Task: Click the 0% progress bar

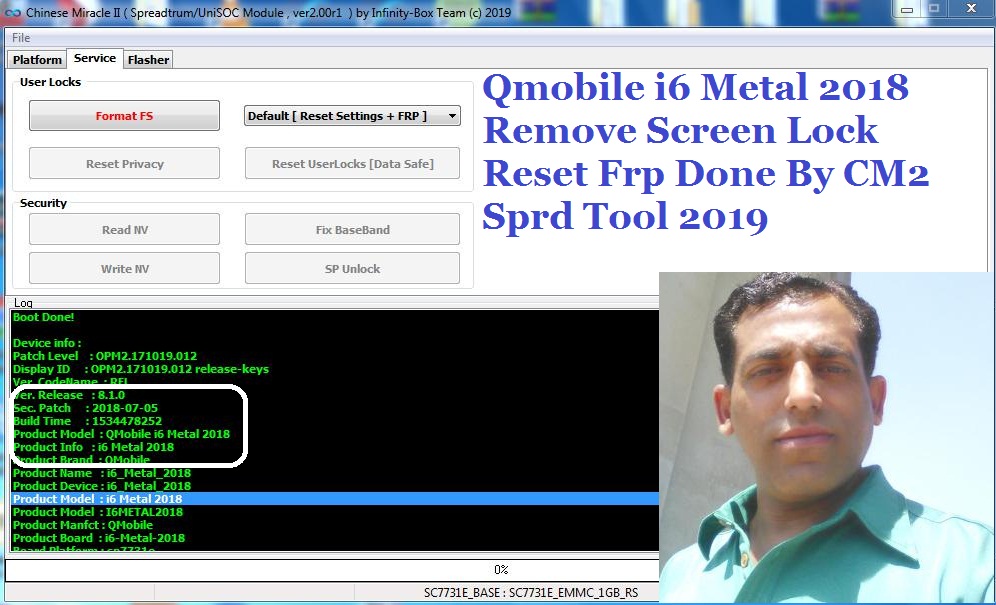Action: 332,570
